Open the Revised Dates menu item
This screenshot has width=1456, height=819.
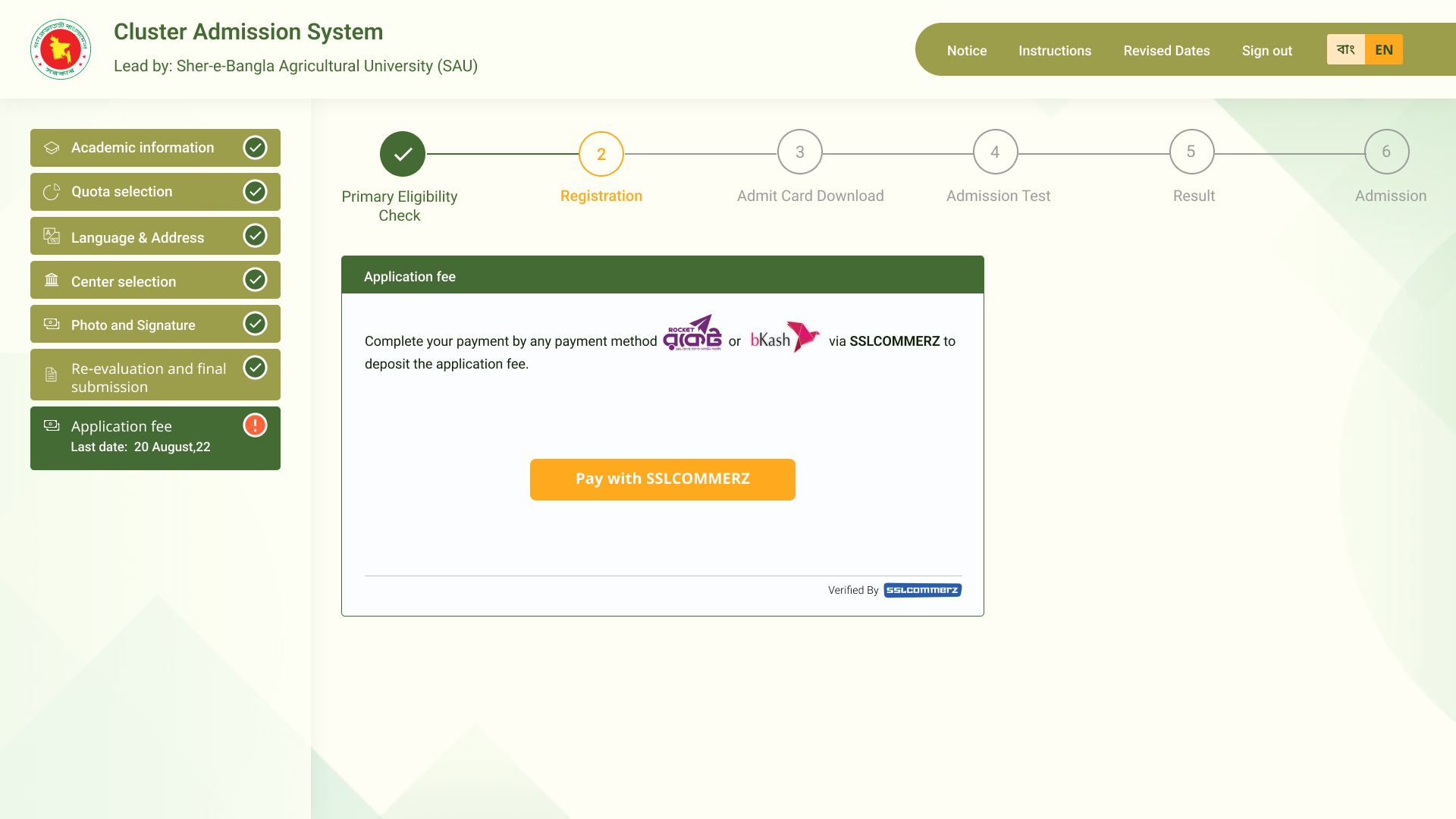1166,51
